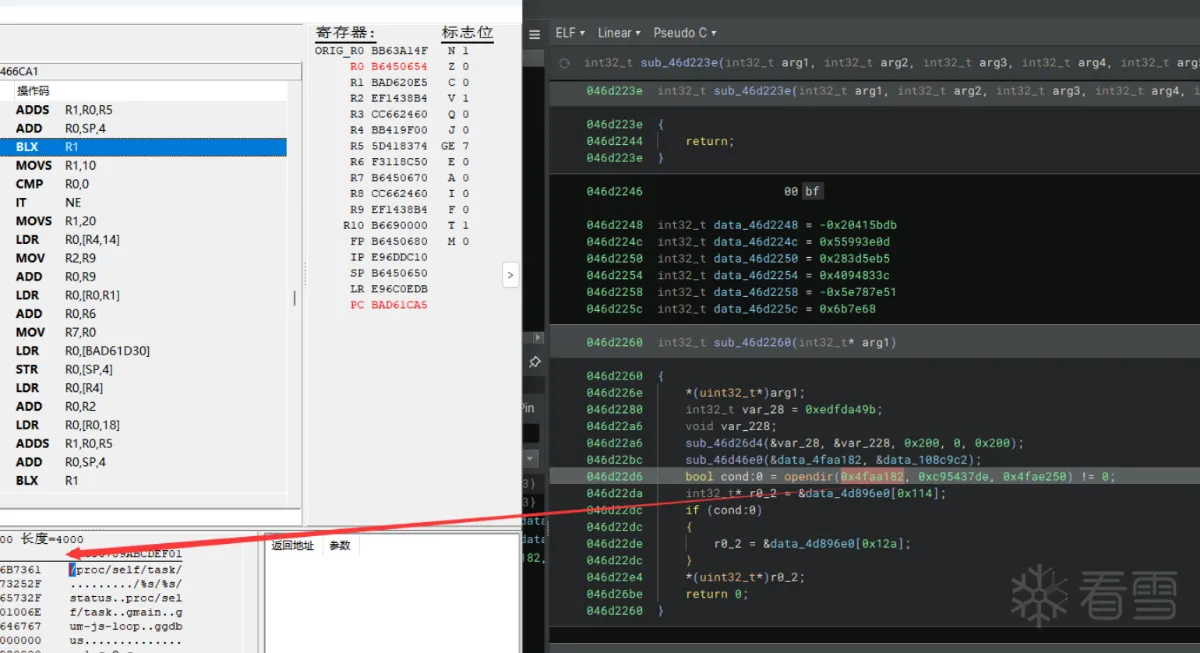Select the MOVS R1,20 instruction row
Screen dimensions: 1200x653
[143, 221]
